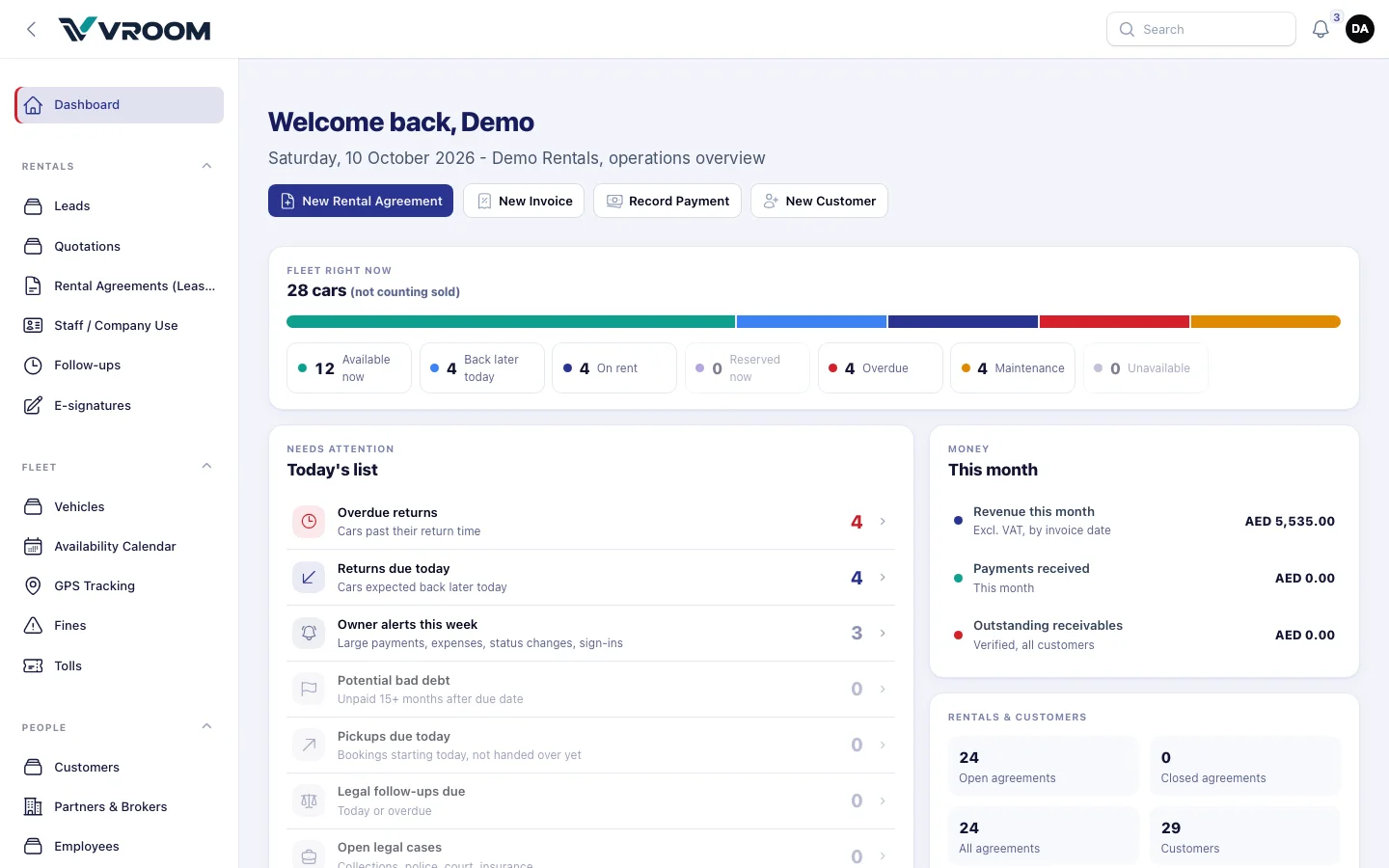Select the Dashboard menu item
Screen dimensions: 1389x868
coord(120,105)
